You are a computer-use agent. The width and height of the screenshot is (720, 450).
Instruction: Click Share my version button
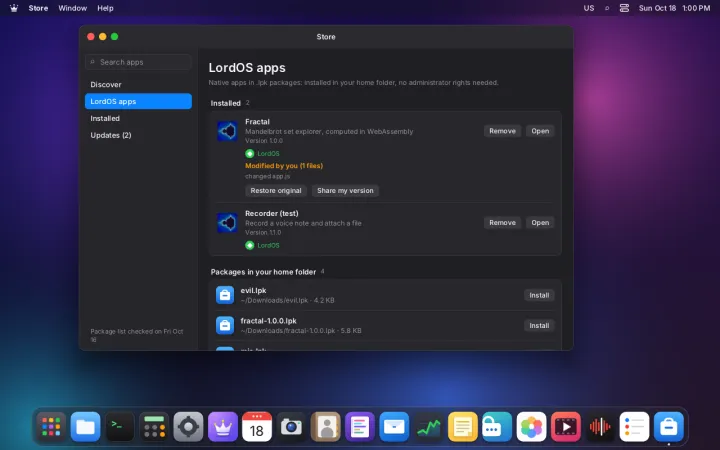[345, 191]
